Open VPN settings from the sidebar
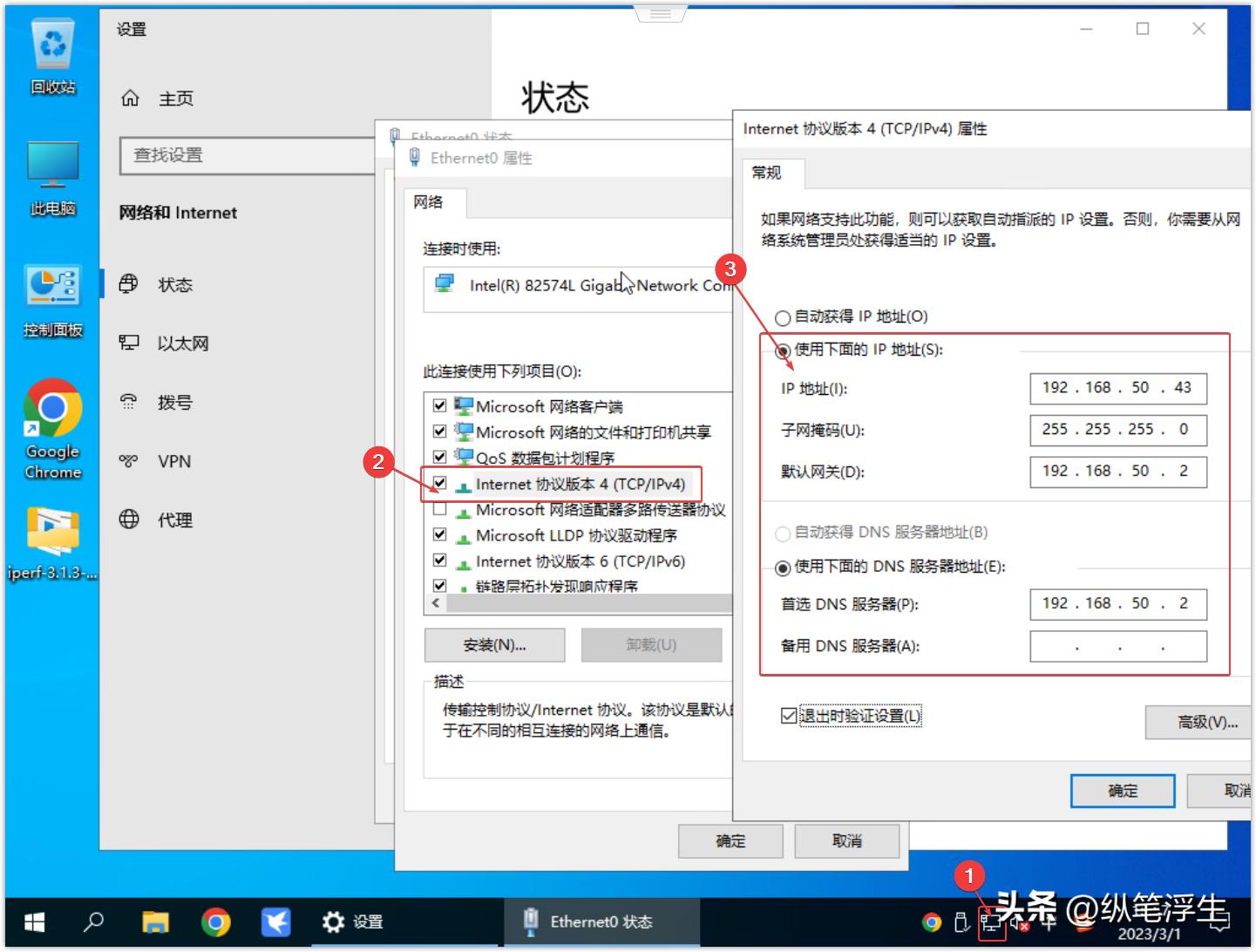The width and height of the screenshot is (1256, 952). click(x=173, y=461)
